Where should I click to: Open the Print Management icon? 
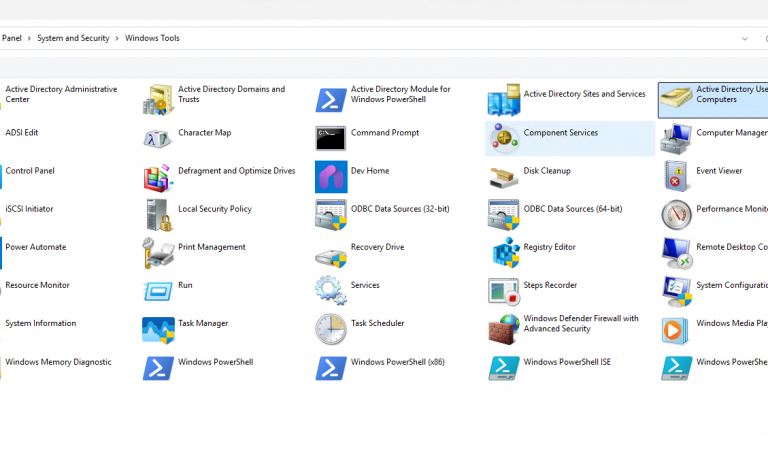pos(158,253)
